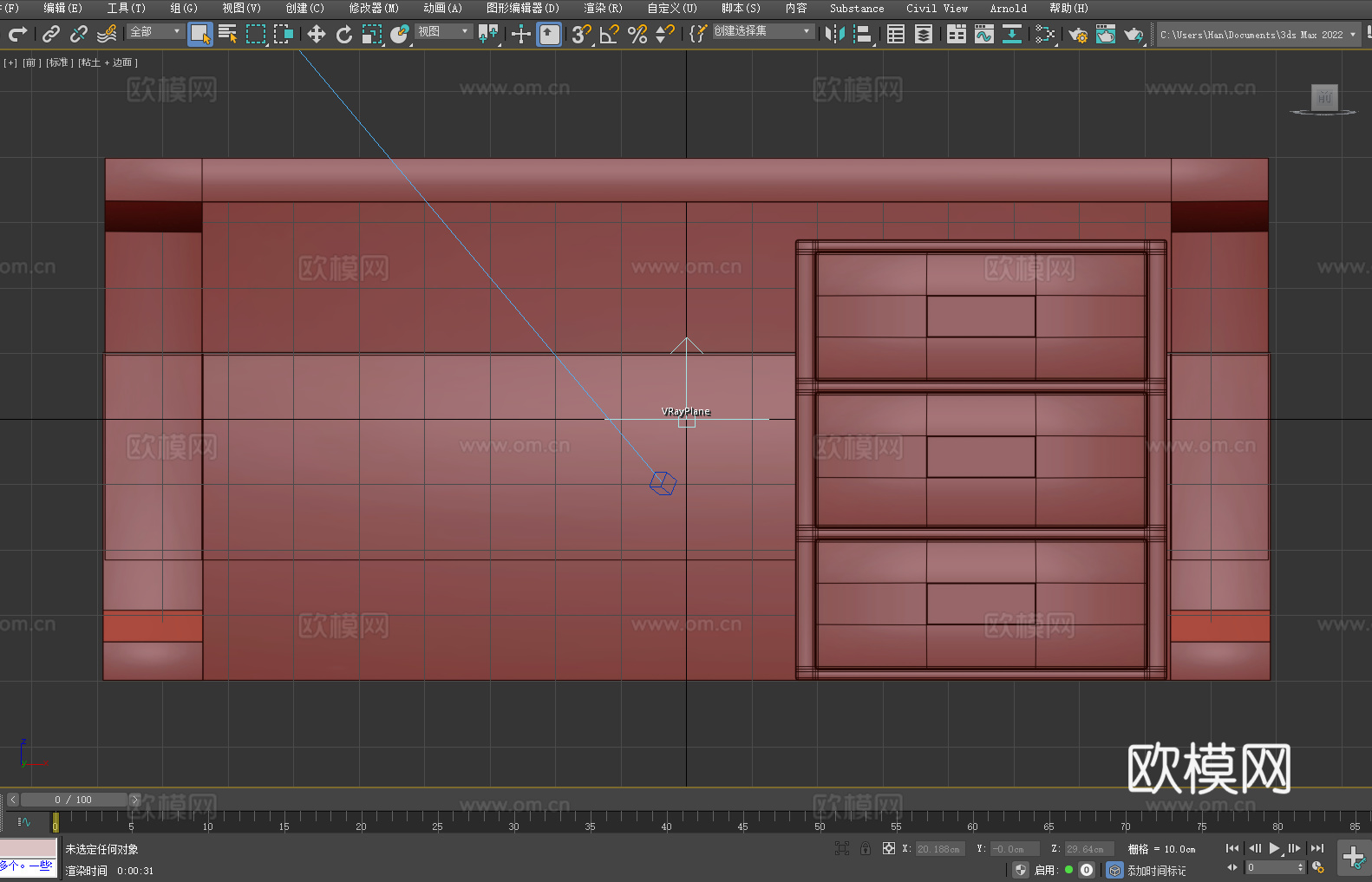Open Mini Curve Editor icon on track bar

click(x=24, y=821)
